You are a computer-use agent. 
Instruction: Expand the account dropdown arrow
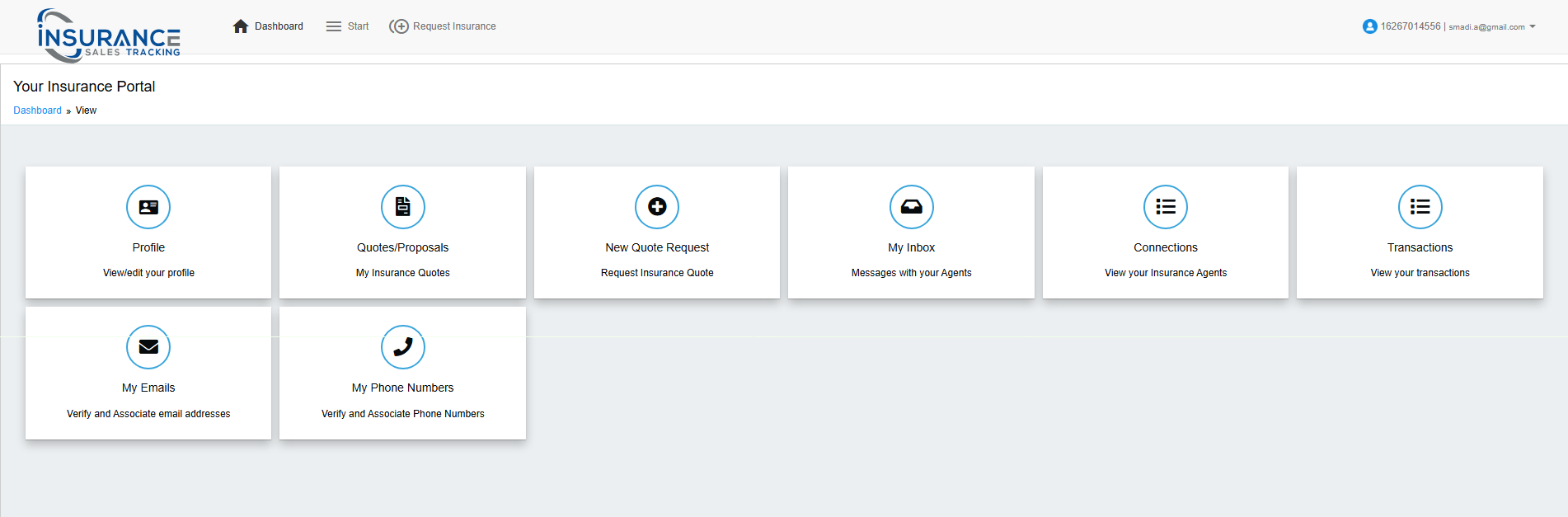pos(1533,26)
